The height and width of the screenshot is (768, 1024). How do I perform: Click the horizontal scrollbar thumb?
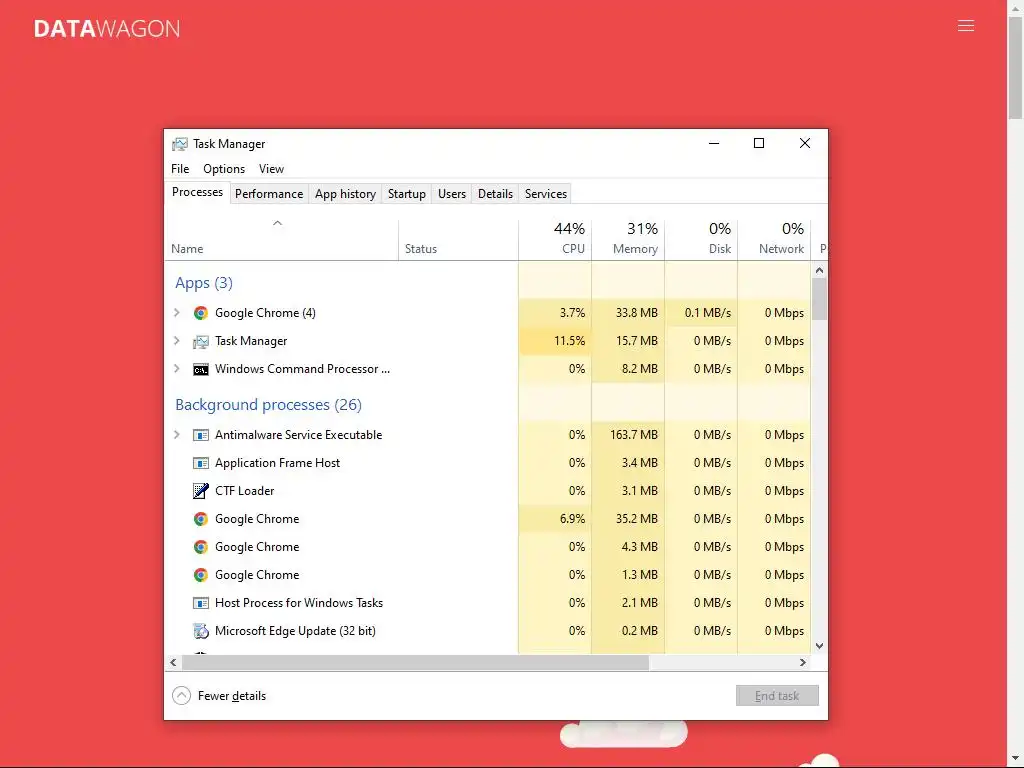(415, 662)
